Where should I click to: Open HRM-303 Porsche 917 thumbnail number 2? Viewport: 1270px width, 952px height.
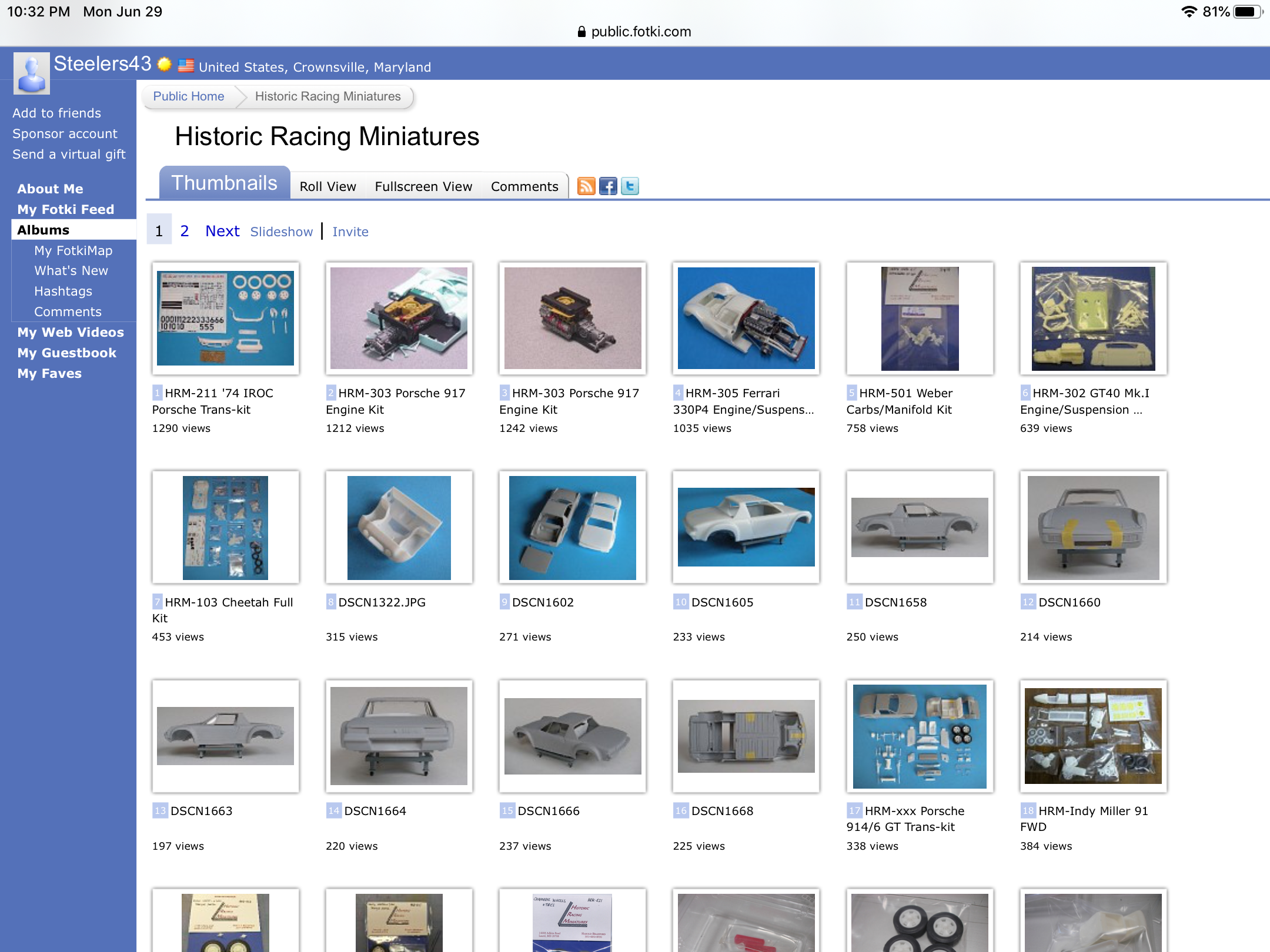[399, 318]
